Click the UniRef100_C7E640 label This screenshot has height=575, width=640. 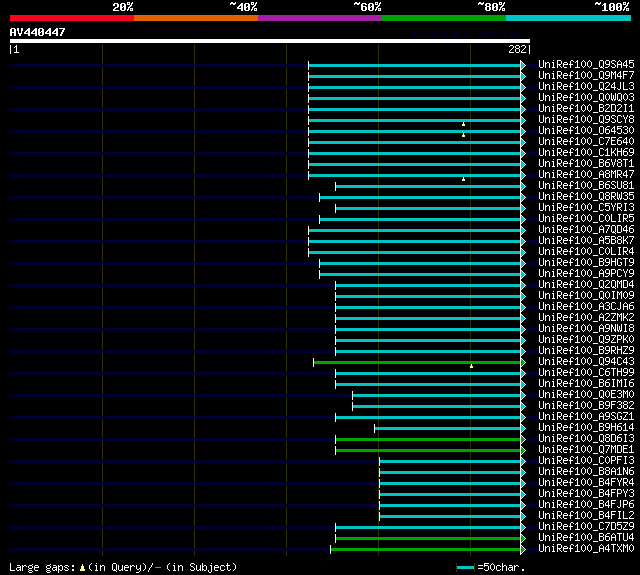click(586, 142)
